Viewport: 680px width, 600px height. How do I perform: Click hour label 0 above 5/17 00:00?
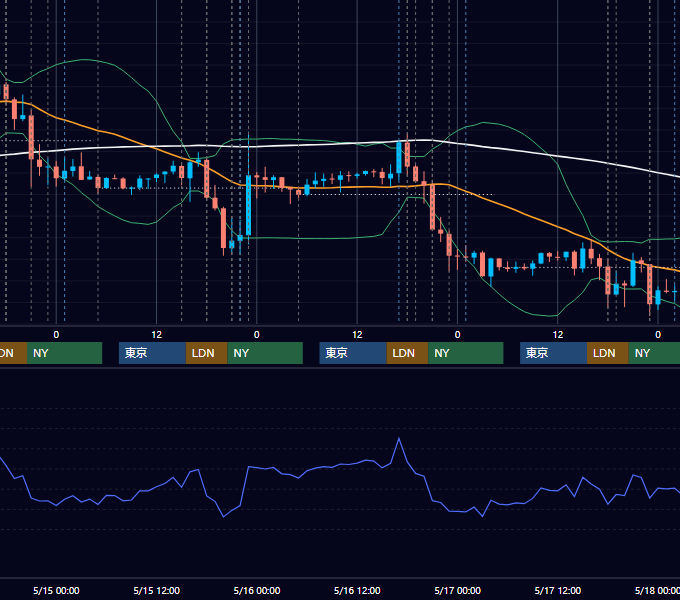coord(458,335)
